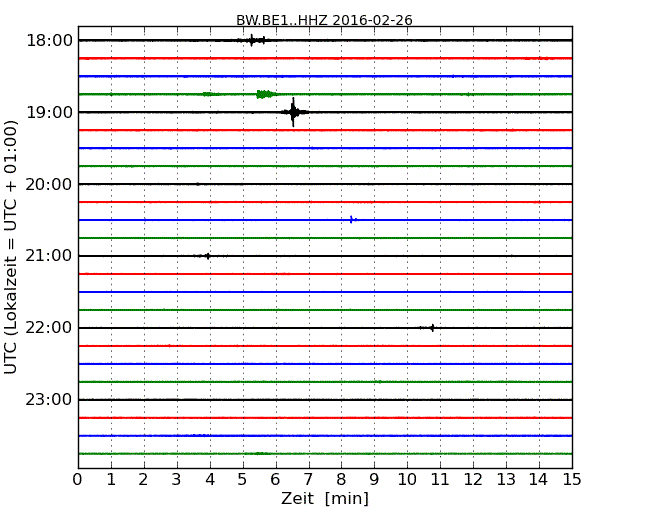Click the x-axis tick label 7

[308, 479]
